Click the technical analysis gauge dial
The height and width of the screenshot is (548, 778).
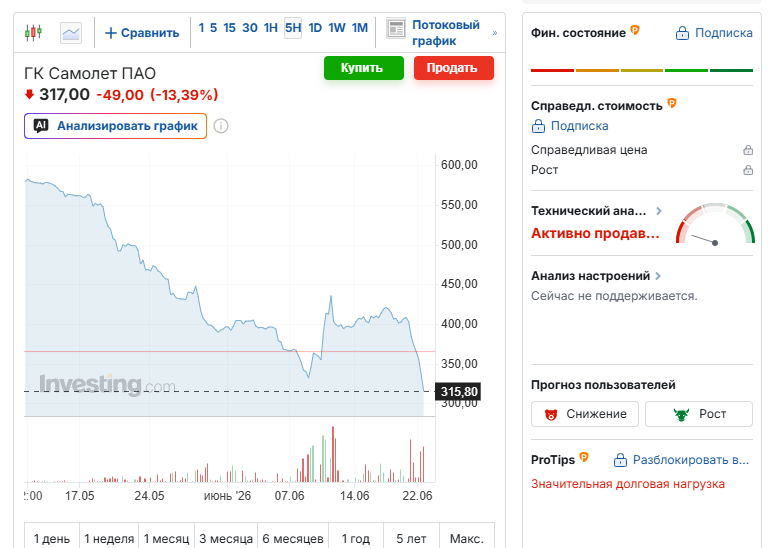(x=715, y=223)
